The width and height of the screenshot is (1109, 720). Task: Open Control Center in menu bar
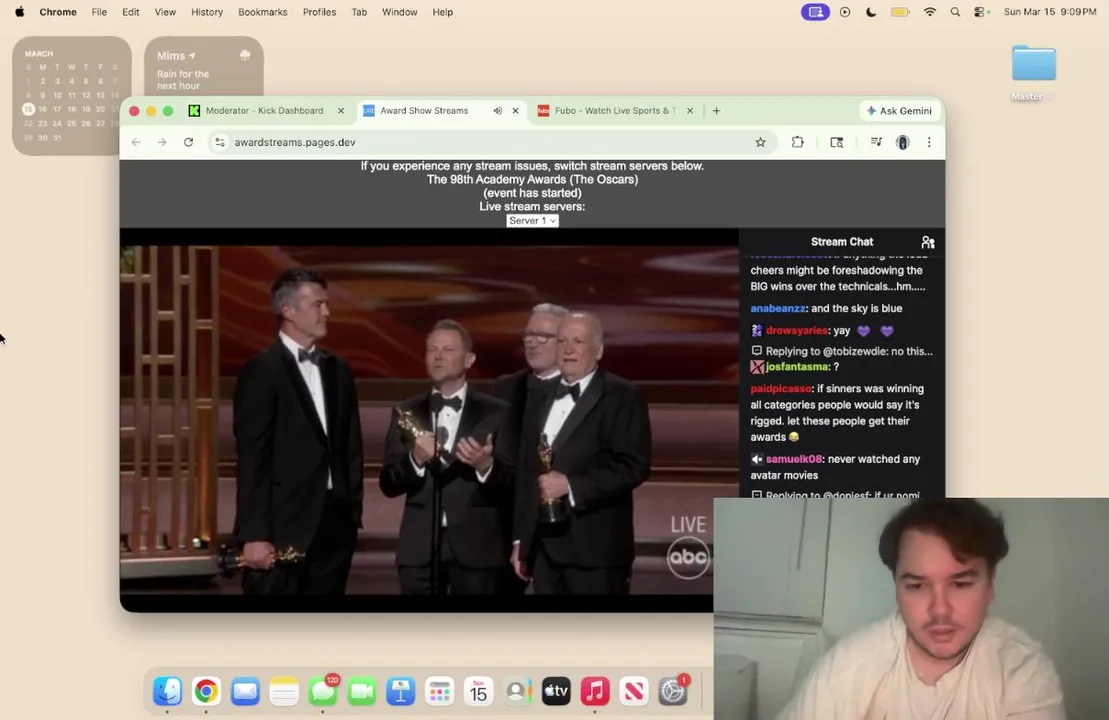(982, 12)
